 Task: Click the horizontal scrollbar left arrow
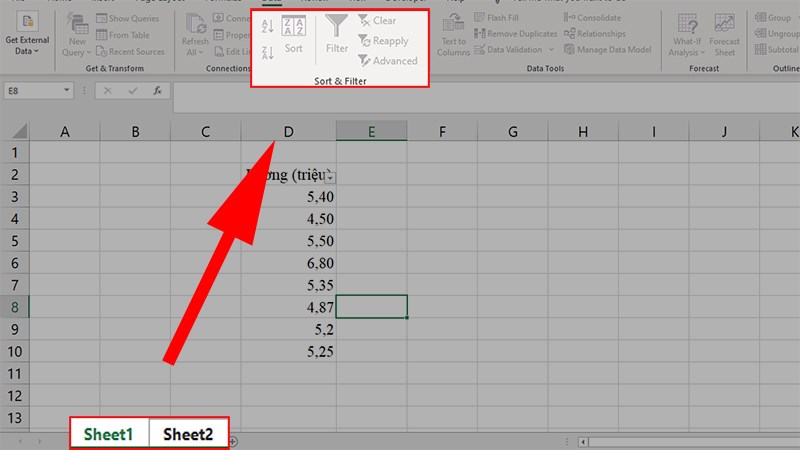(x=583, y=442)
